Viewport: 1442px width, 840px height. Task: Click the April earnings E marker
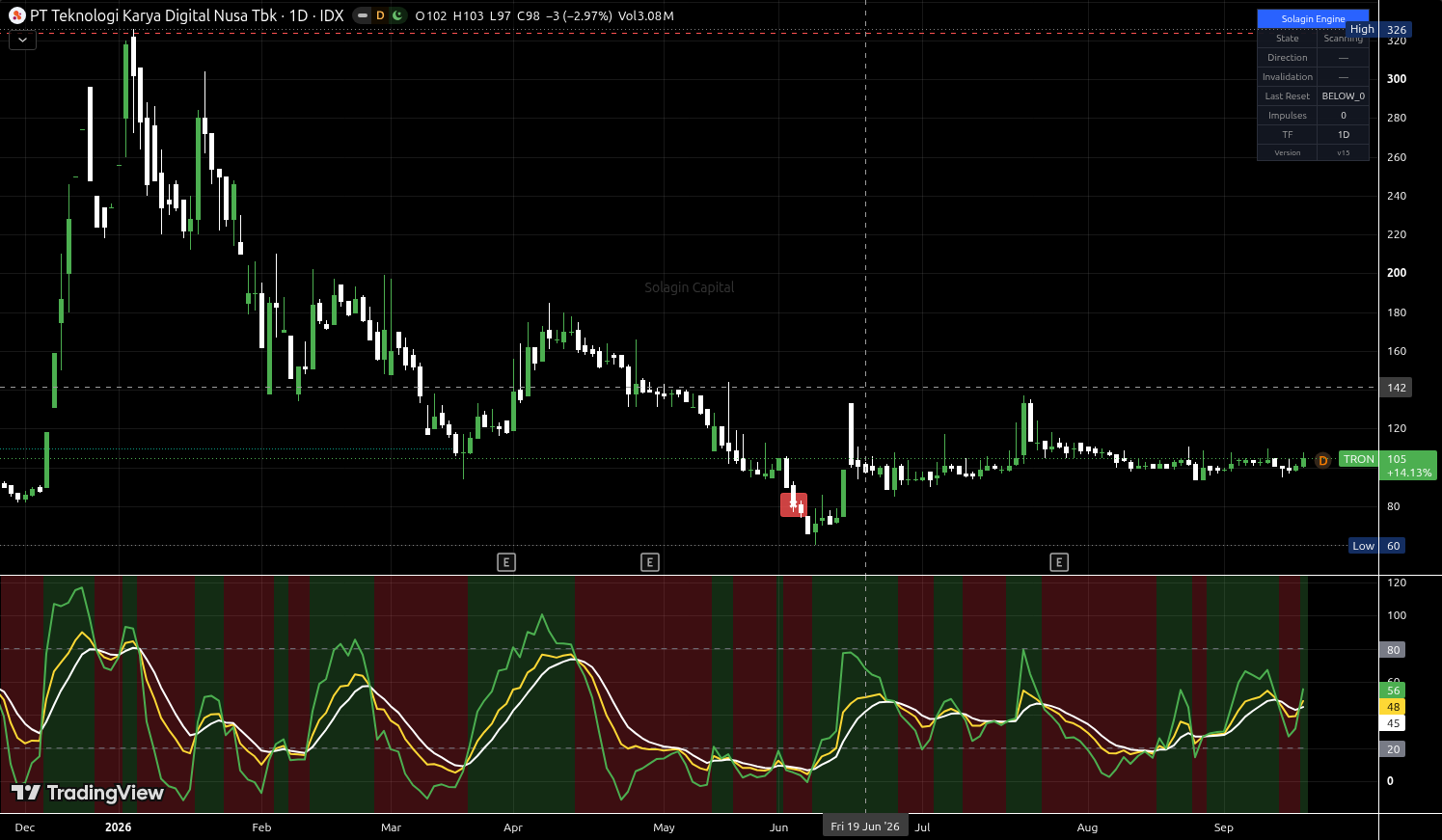coord(506,562)
